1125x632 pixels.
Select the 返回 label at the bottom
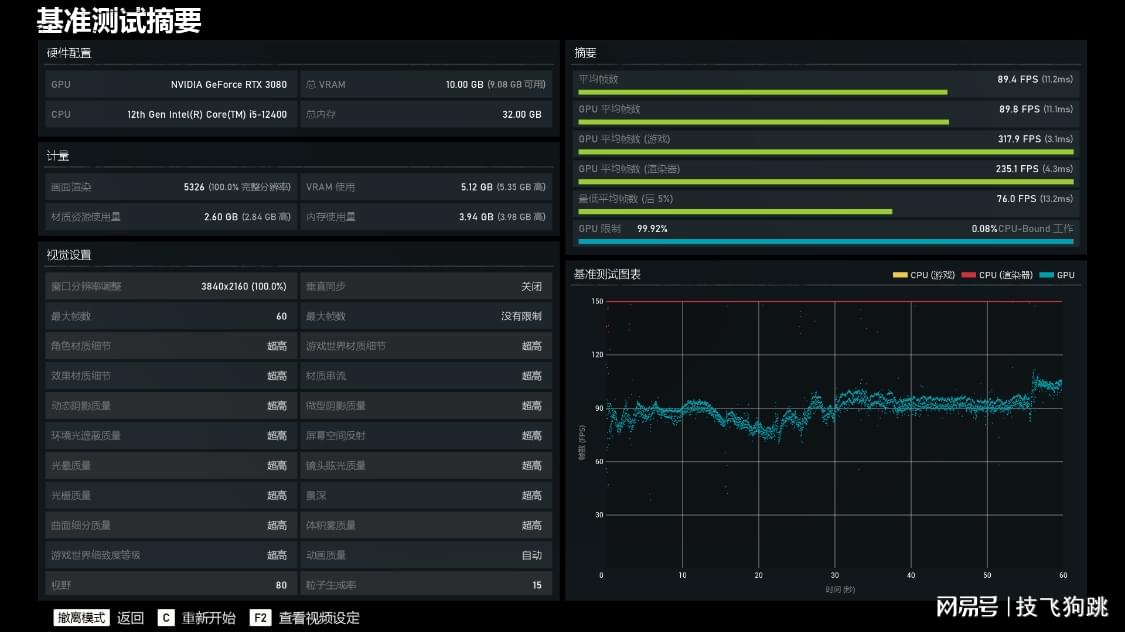coord(131,618)
